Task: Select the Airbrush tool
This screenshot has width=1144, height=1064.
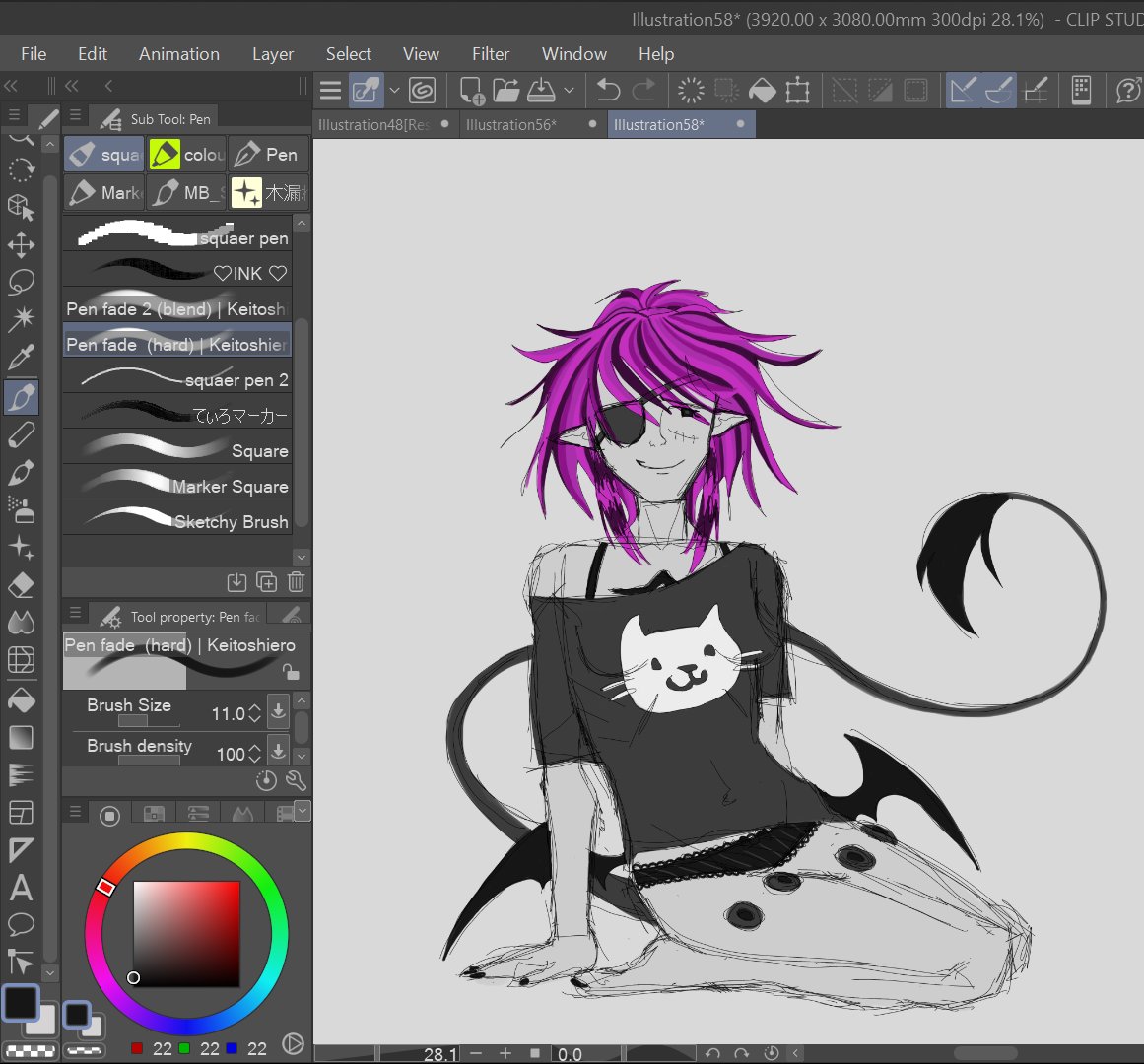Action: pos(21,509)
